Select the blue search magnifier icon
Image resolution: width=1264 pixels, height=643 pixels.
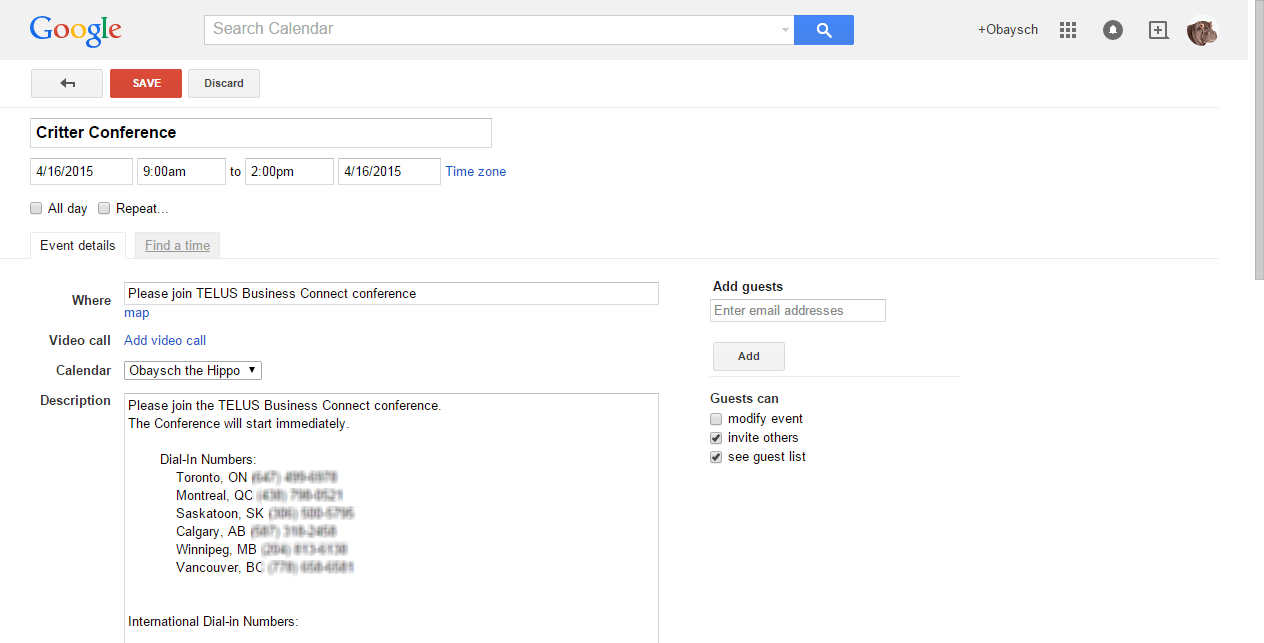[823, 30]
